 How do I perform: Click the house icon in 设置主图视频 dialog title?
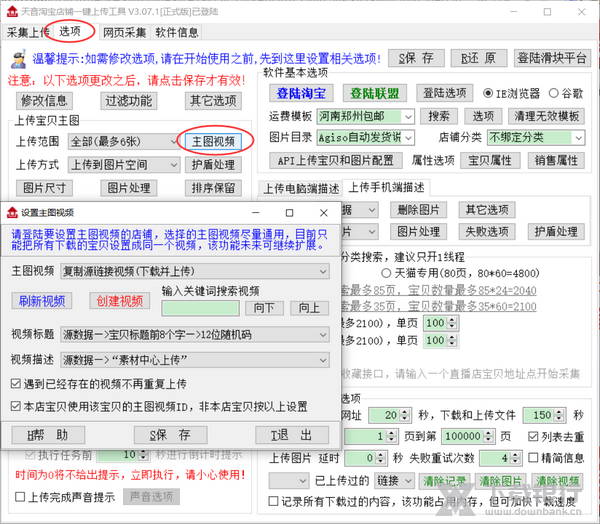point(12,212)
